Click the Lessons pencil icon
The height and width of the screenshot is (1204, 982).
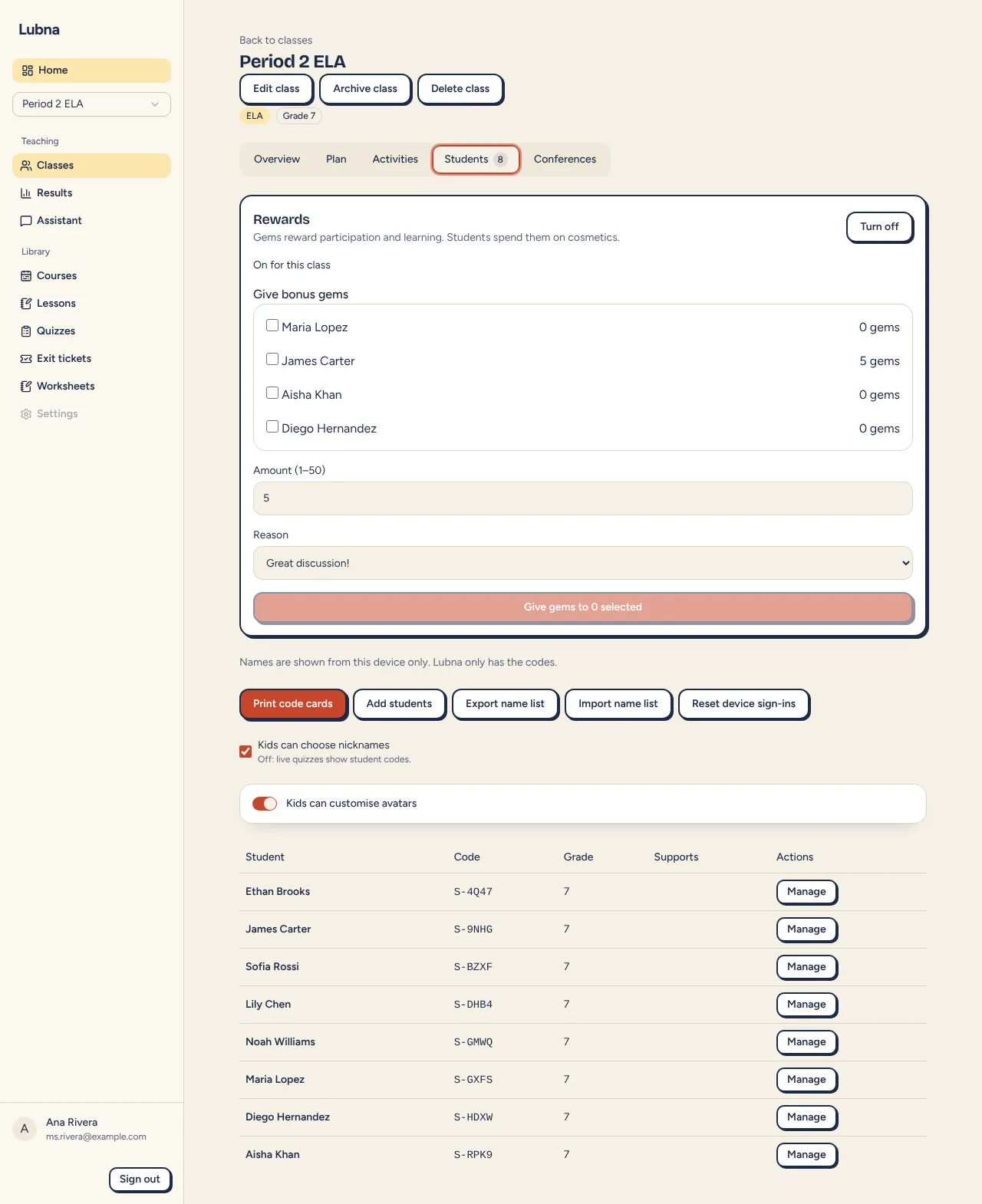click(x=26, y=304)
